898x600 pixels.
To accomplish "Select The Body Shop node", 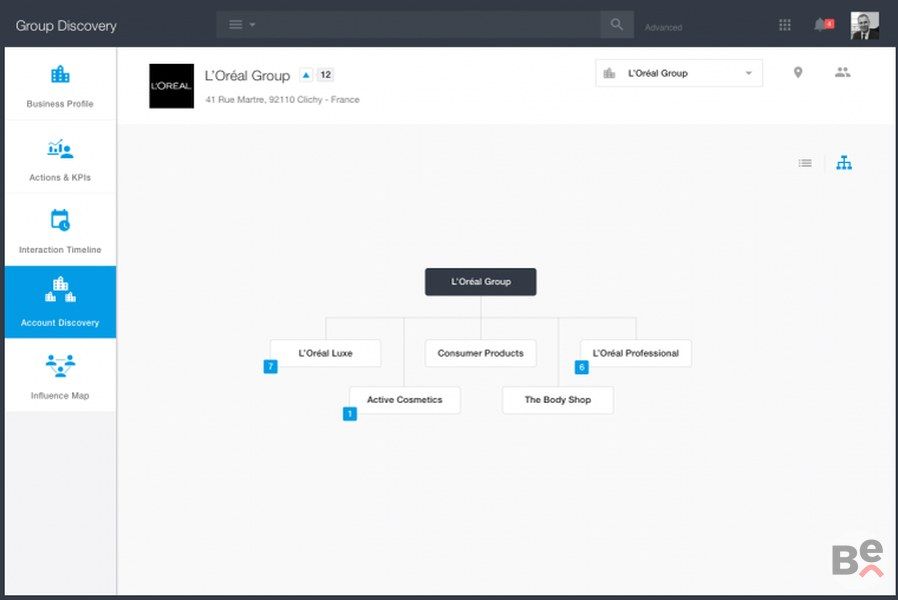I will [557, 400].
